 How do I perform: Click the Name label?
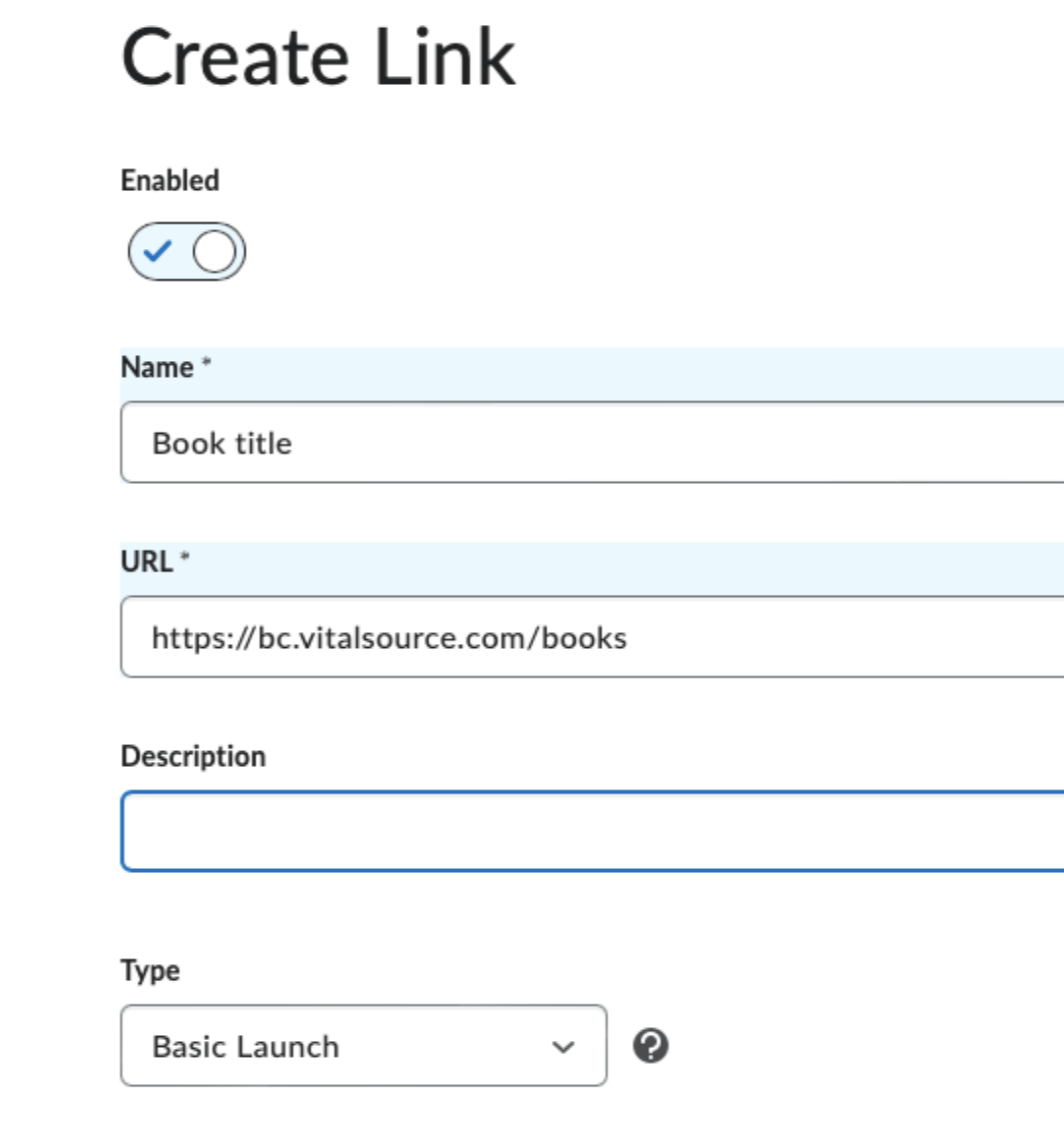[x=157, y=367]
